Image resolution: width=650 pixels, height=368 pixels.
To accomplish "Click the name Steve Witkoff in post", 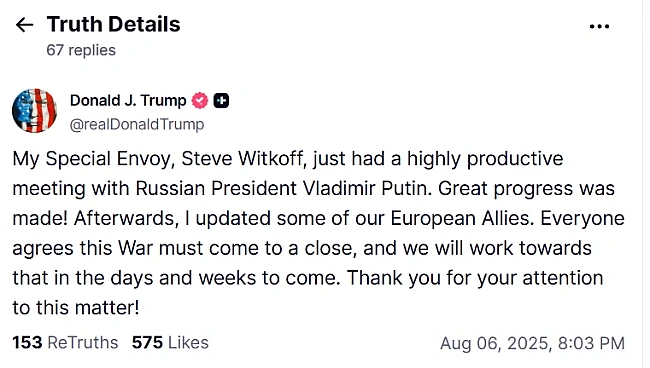I will coord(243,159).
